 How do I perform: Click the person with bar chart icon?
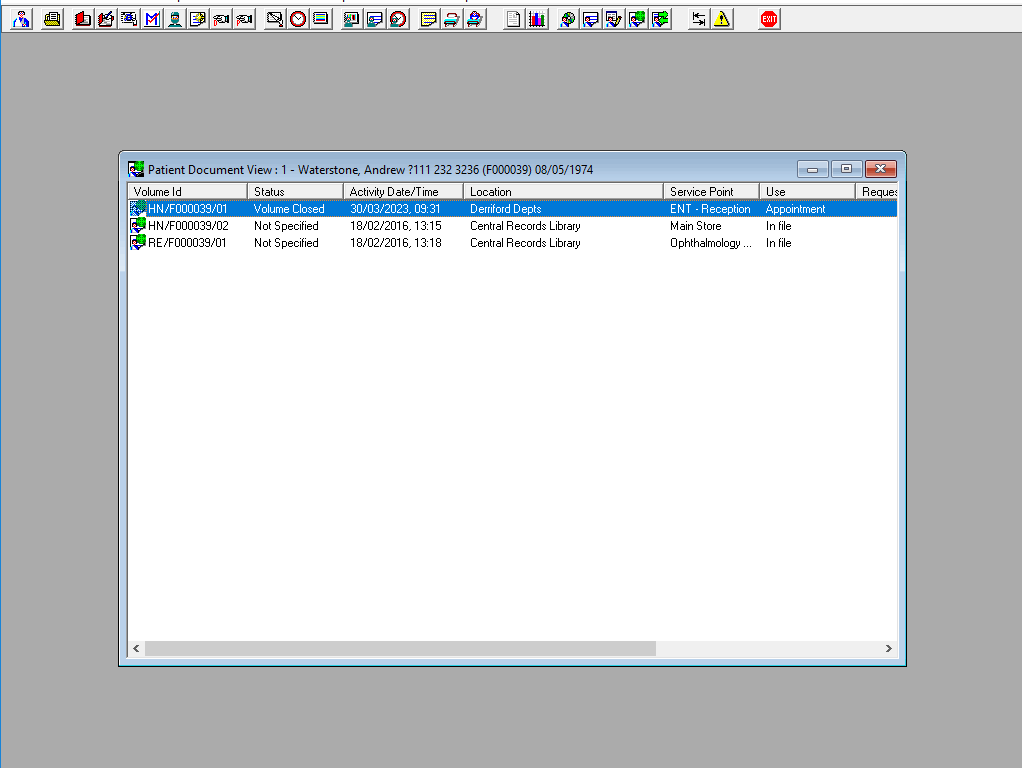point(351,19)
